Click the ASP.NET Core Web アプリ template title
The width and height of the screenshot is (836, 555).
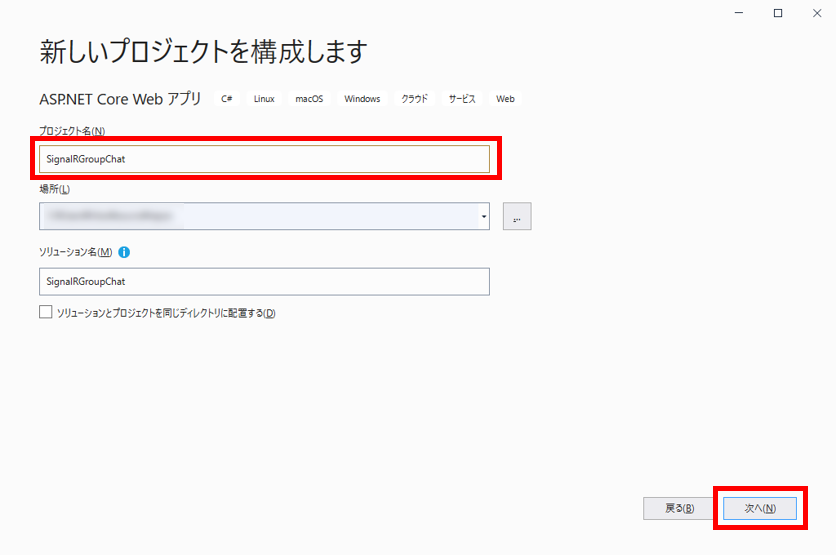(x=119, y=99)
